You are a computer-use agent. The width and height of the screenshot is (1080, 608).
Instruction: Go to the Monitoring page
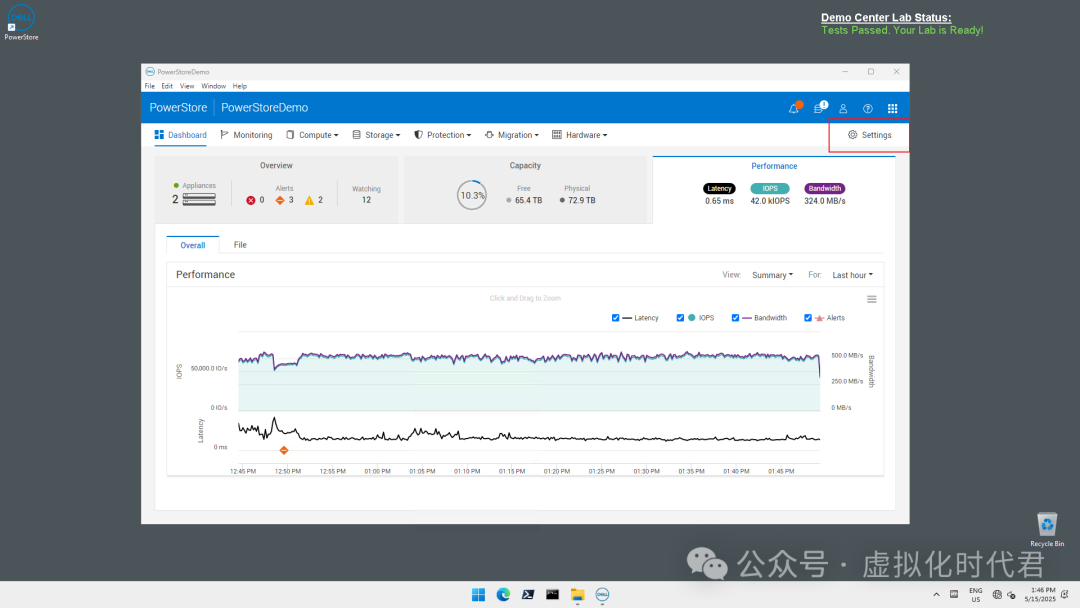pos(247,135)
